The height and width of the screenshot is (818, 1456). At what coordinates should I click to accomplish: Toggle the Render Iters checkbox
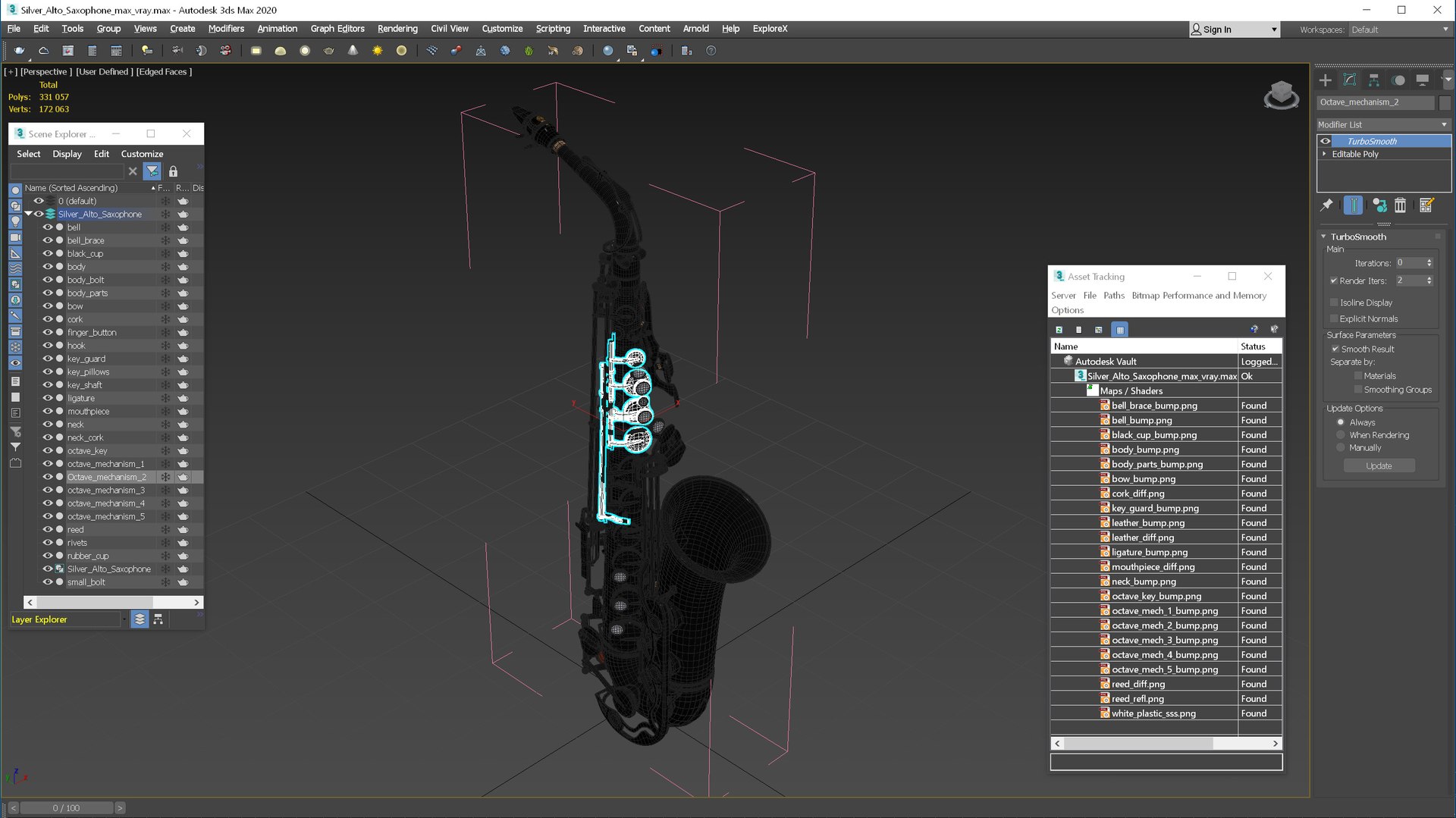1334,281
